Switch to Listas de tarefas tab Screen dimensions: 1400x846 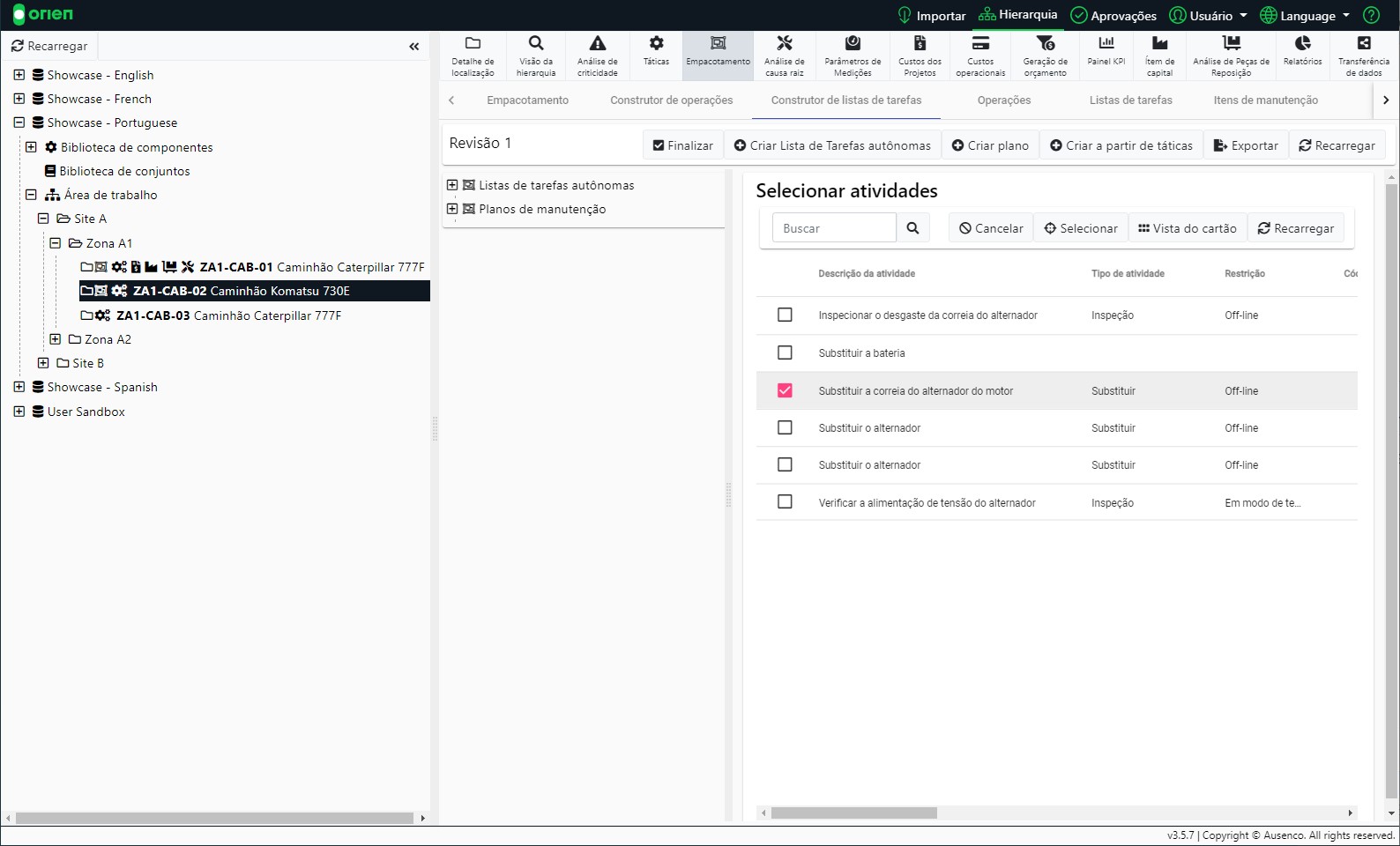(1131, 100)
